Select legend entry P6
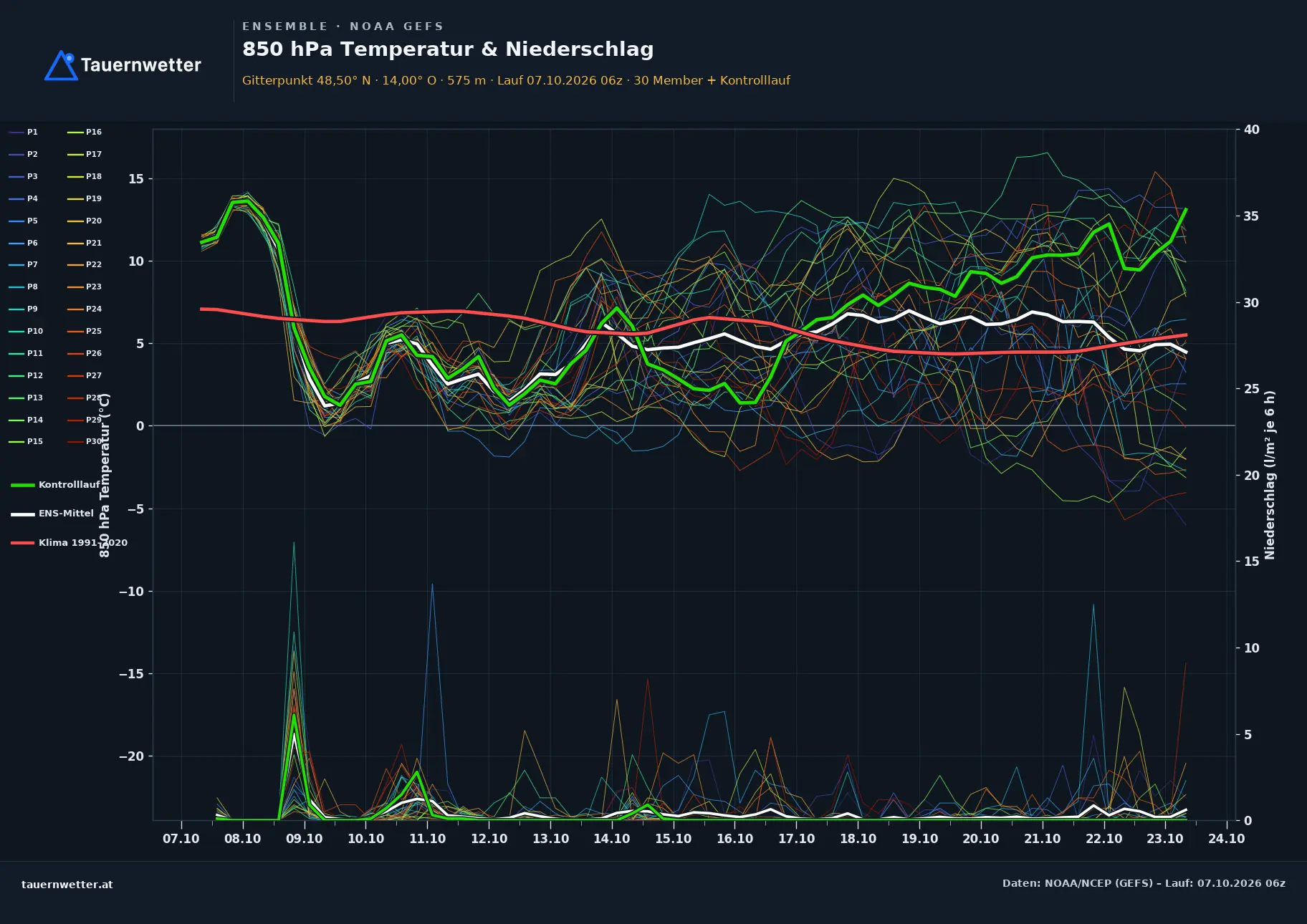The image size is (1307, 924). tap(23, 244)
